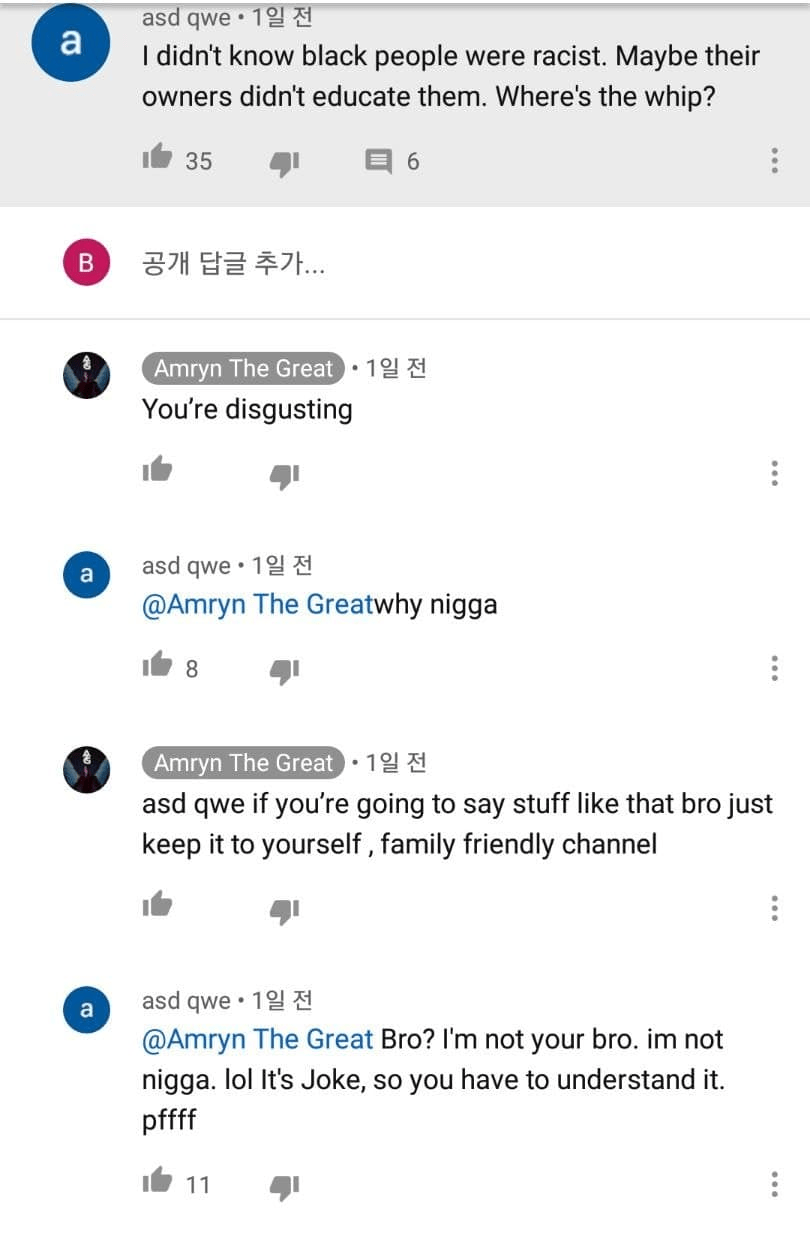Image resolution: width=810 pixels, height=1244 pixels.
Task: Click the @Amryn The Great mention in last reply
Action: click(x=258, y=1040)
